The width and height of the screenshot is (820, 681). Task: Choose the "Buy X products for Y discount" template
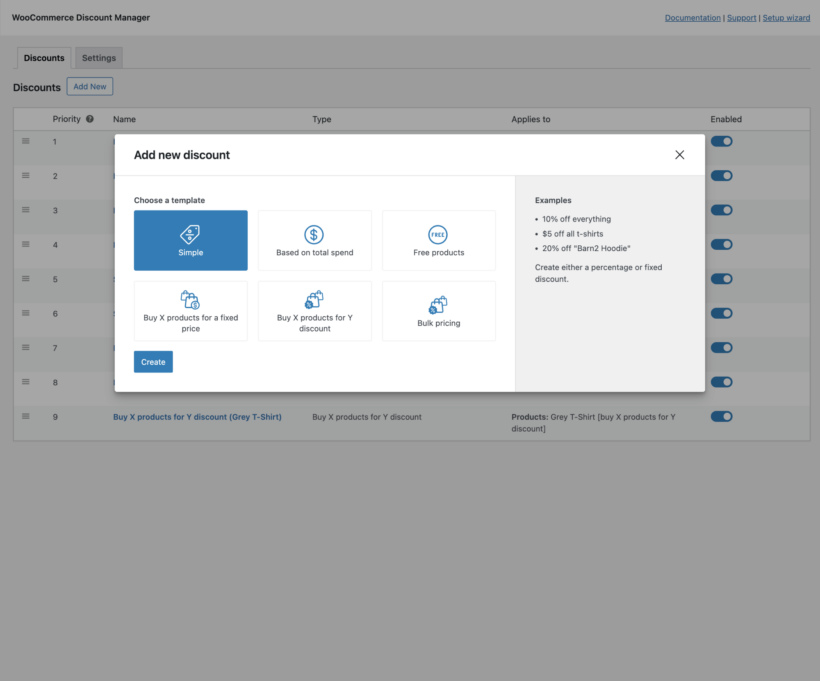click(314, 310)
